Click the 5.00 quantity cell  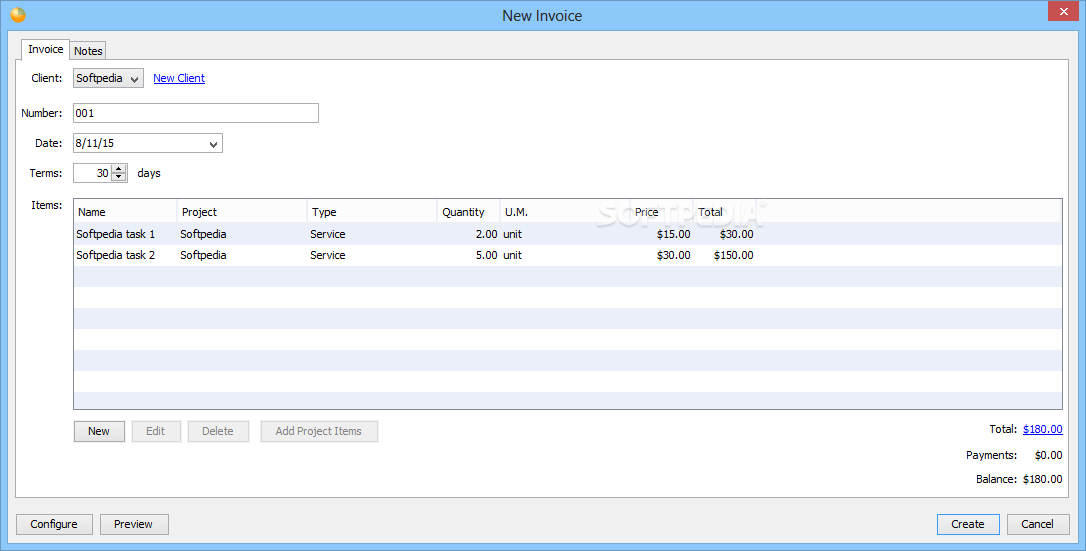coord(486,255)
